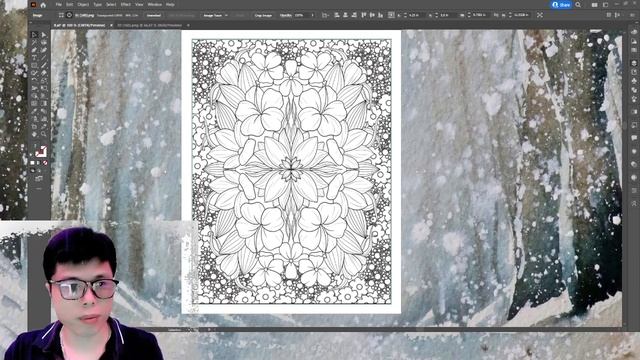Select the Zoom tool magnifier

[x=44, y=134]
